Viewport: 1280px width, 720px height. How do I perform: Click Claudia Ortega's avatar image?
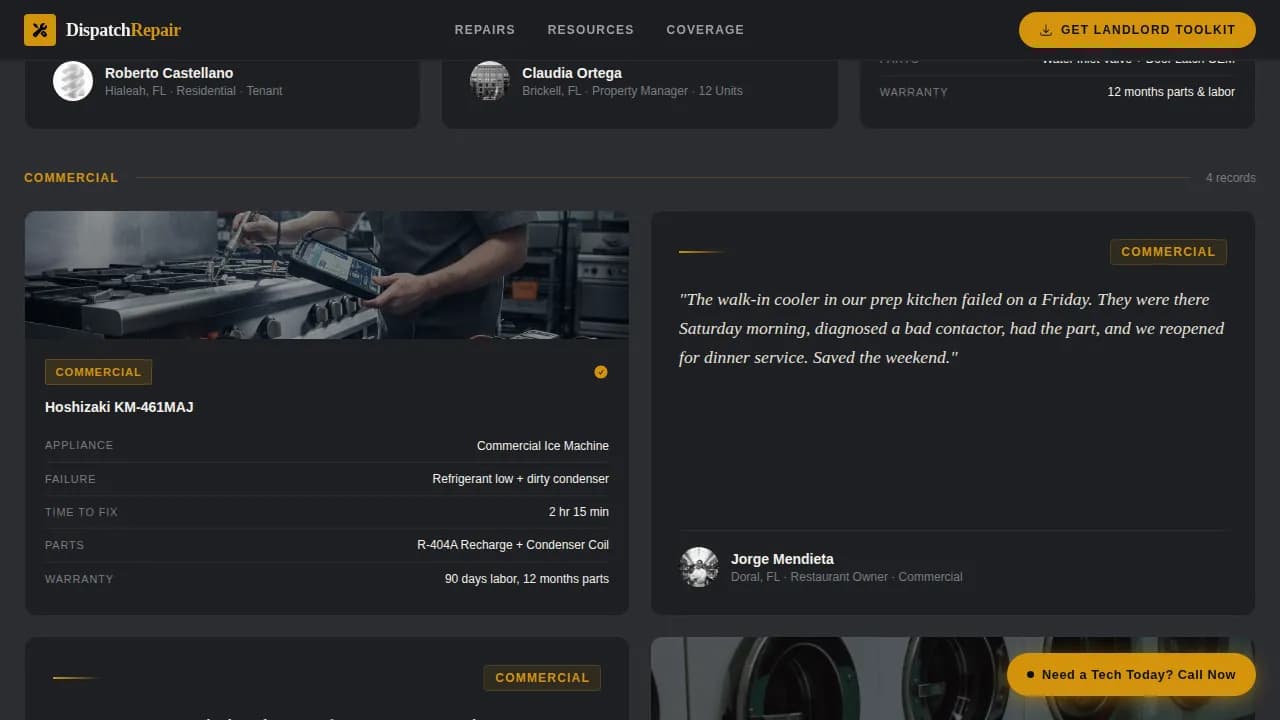coord(490,81)
